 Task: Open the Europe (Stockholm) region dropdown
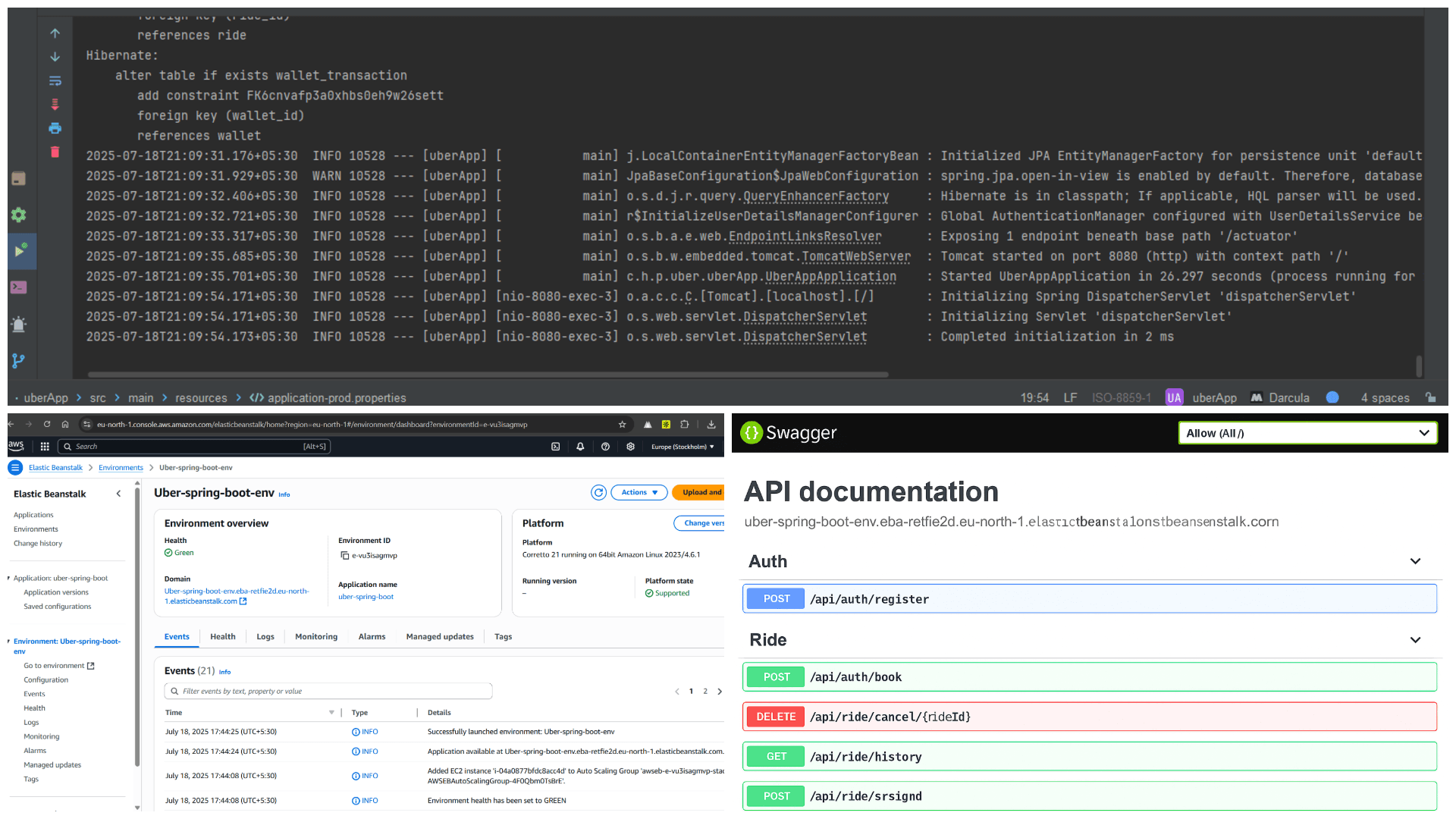point(682,447)
